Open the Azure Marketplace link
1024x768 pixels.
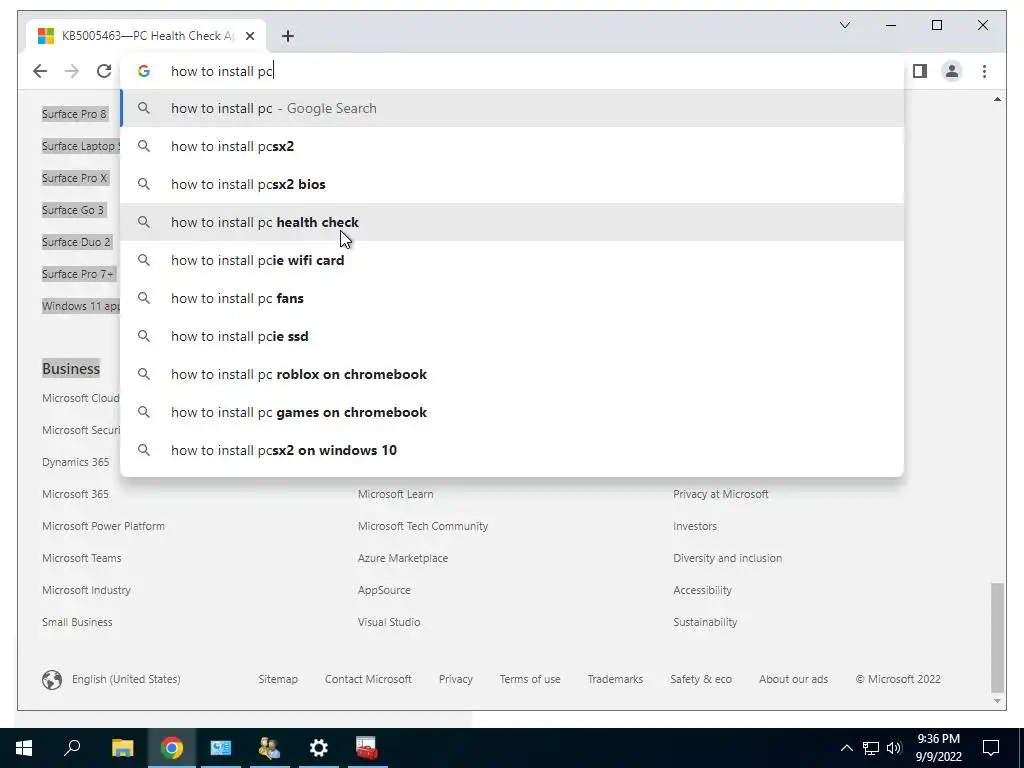(x=402, y=558)
